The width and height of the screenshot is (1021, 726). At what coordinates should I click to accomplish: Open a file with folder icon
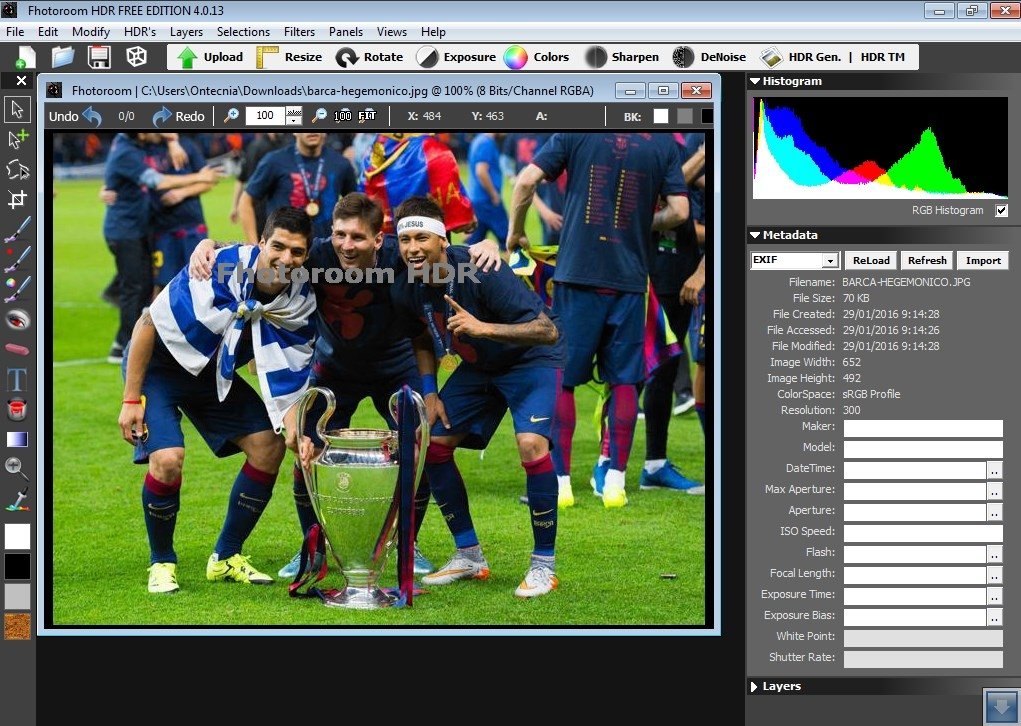tap(63, 57)
